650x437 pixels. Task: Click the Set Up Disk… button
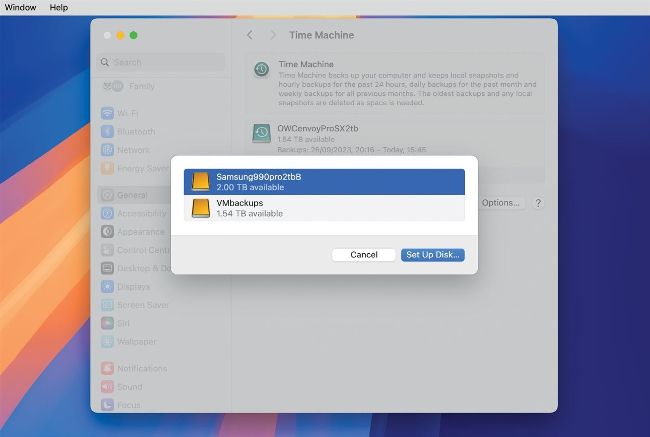pyautogui.click(x=433, y=255)
